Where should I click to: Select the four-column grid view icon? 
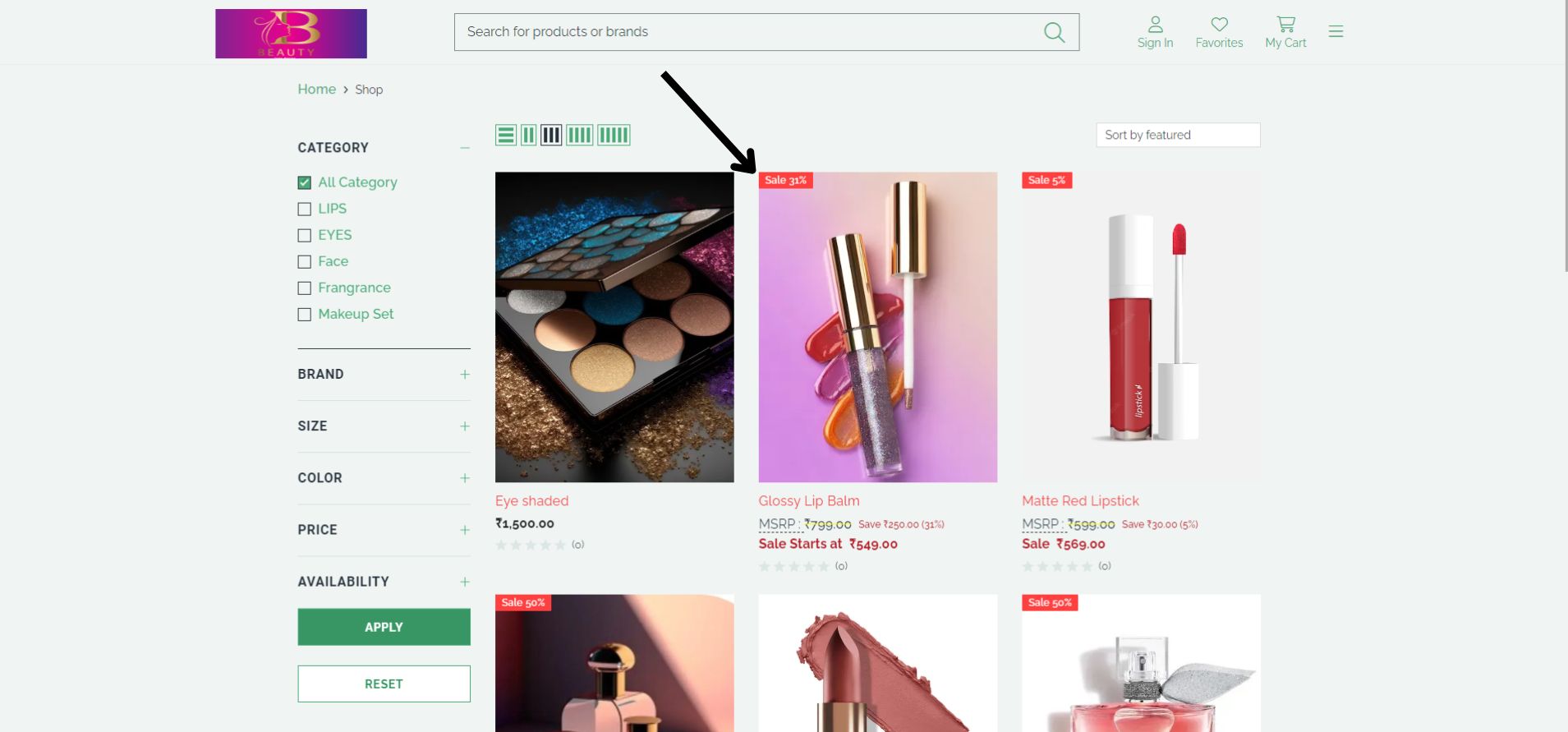tap(579, 135)
